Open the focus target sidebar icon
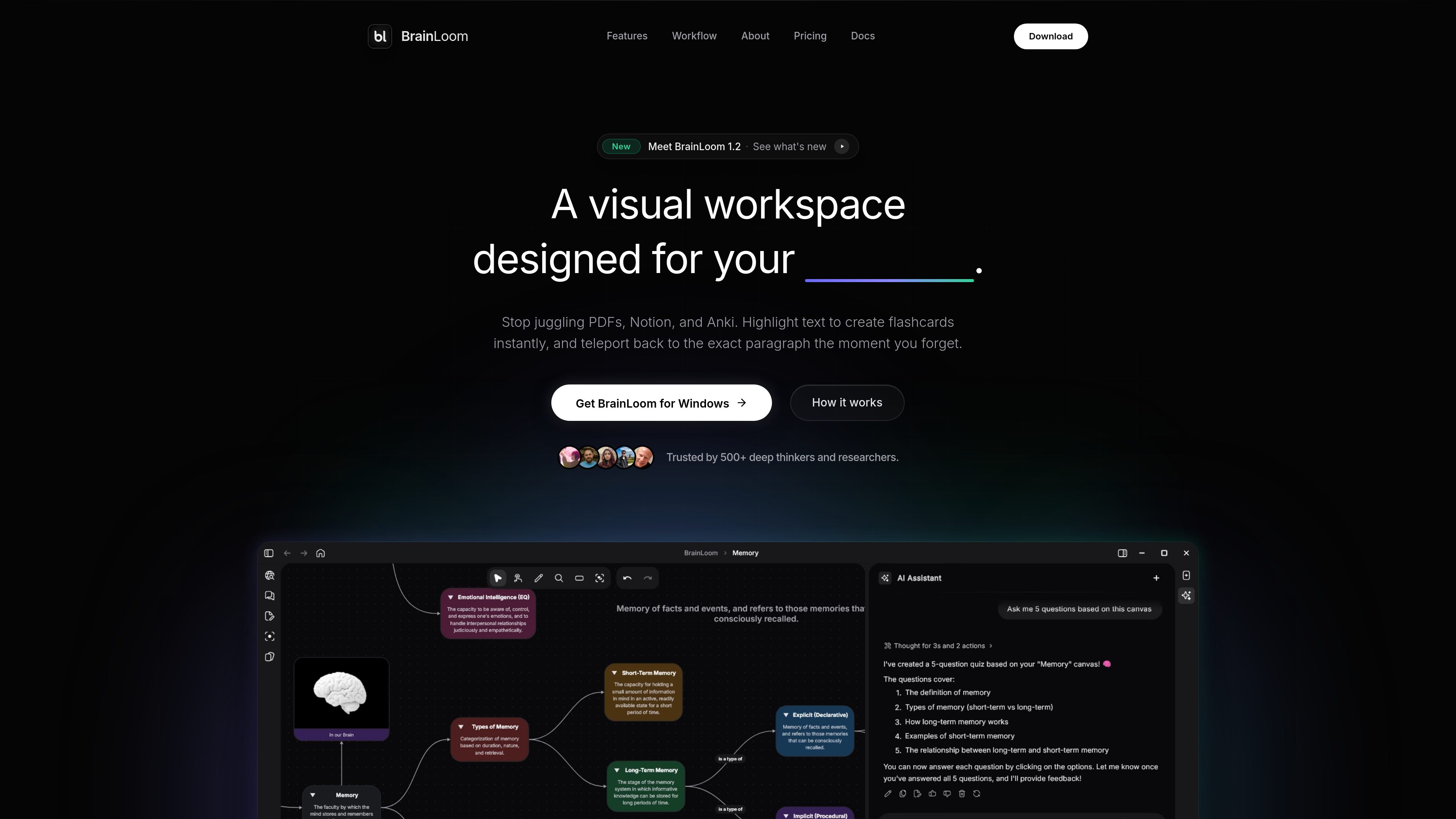The height and width of the screenshot is (819, 1456). pos(270,637)
